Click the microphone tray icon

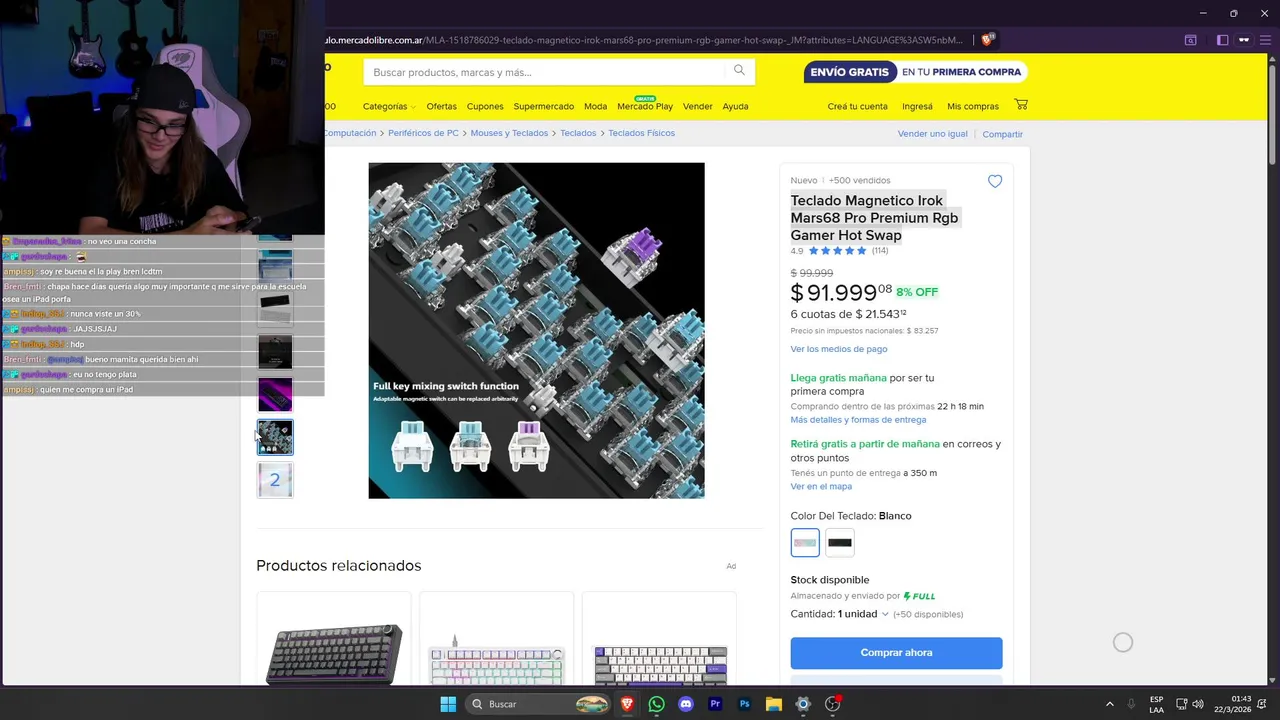[x=1132, y=704]
